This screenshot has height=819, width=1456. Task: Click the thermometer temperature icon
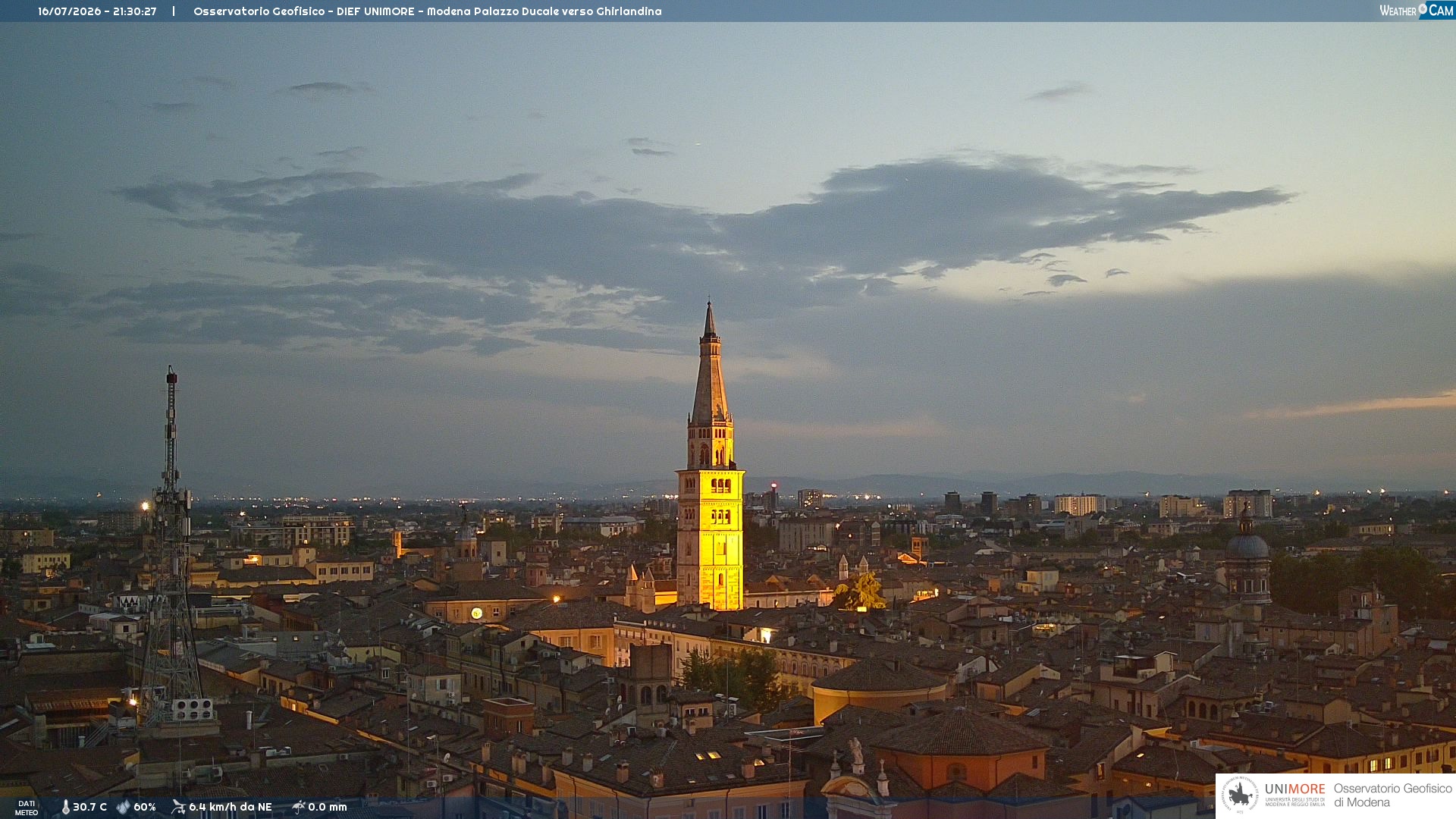pos(65,807)
